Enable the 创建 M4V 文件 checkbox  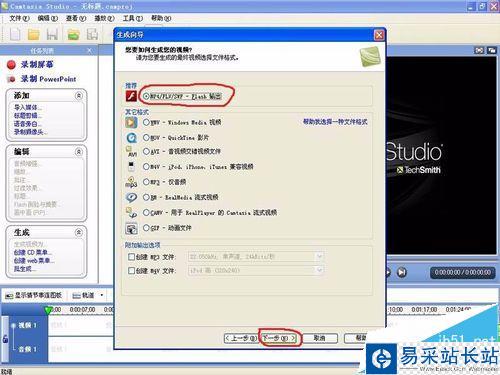(x=131, y=271)
